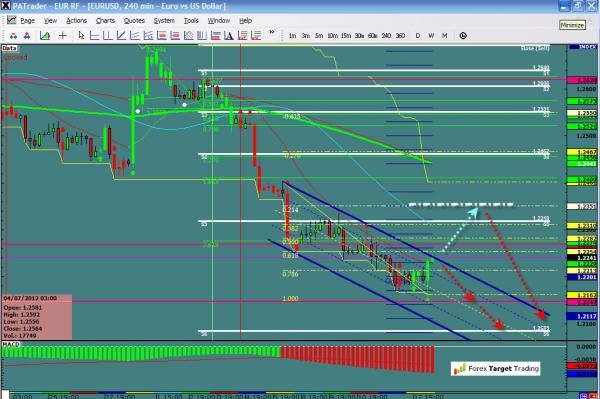Screen dimensions: 600x399
Task: Switch chart to 5m timeframe
Action: (x=319, y=36)
